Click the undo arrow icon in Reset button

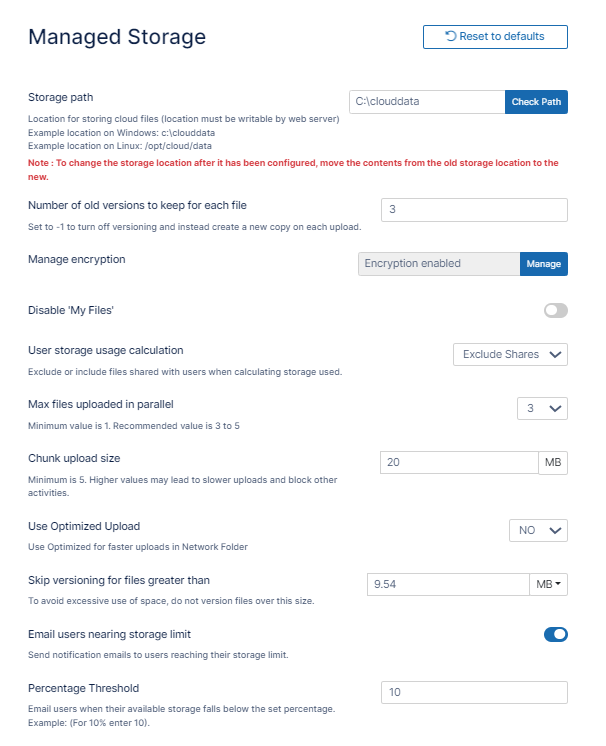(x=451, y=37)
